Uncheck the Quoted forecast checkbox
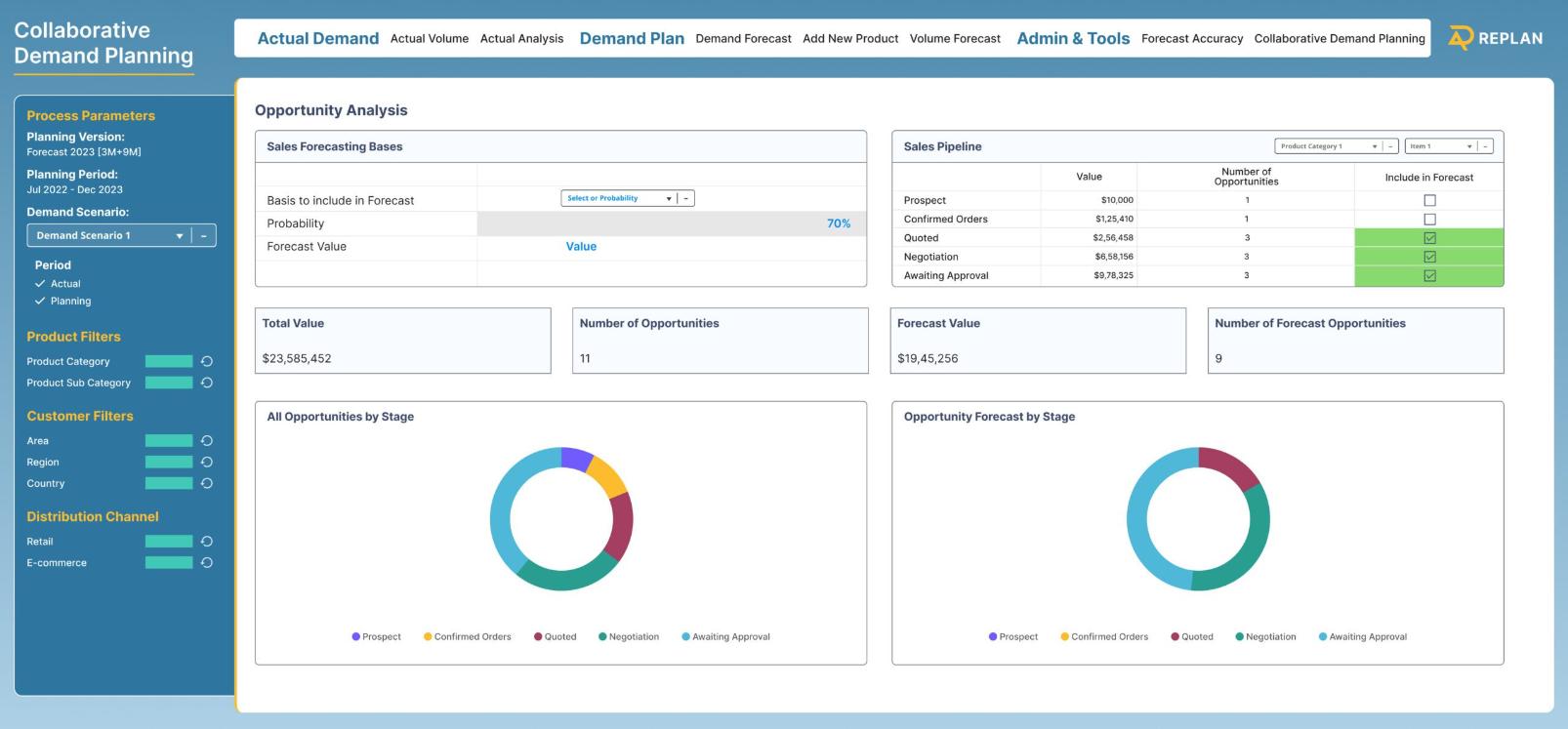Viewport: 1568px width, 729px height. tap(1429, 238)
